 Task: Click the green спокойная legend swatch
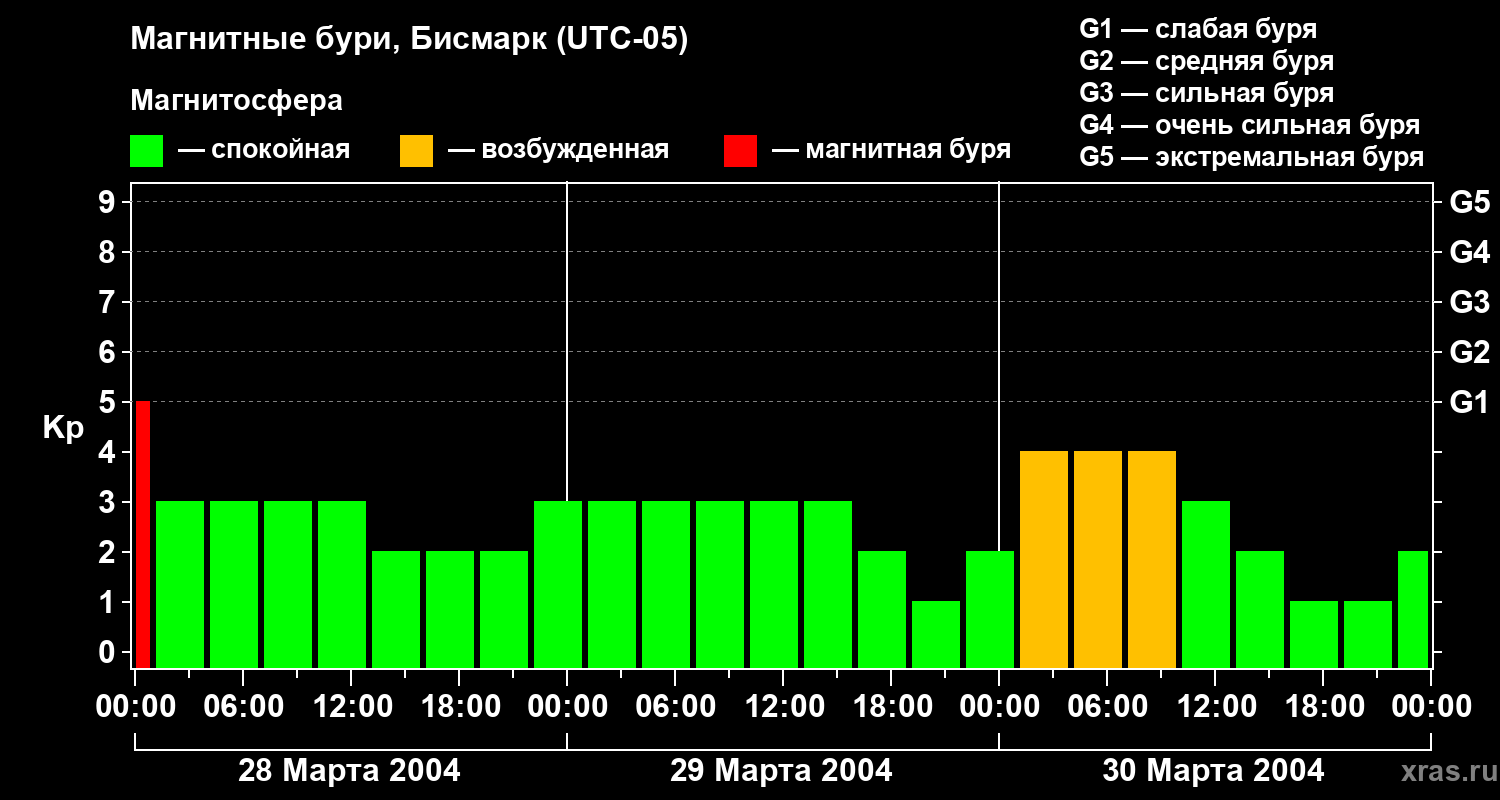click(x=146, y=151)
